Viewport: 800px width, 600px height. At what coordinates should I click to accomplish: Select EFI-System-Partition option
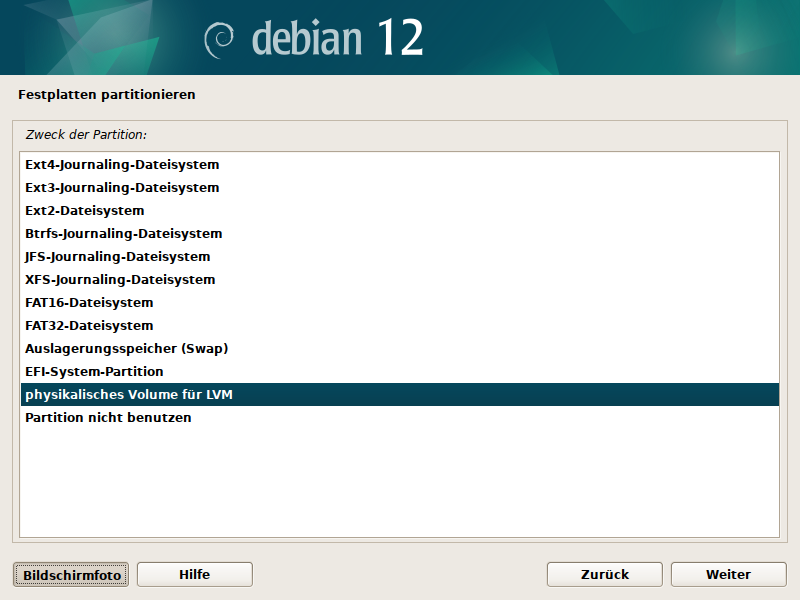click(94, 371)
